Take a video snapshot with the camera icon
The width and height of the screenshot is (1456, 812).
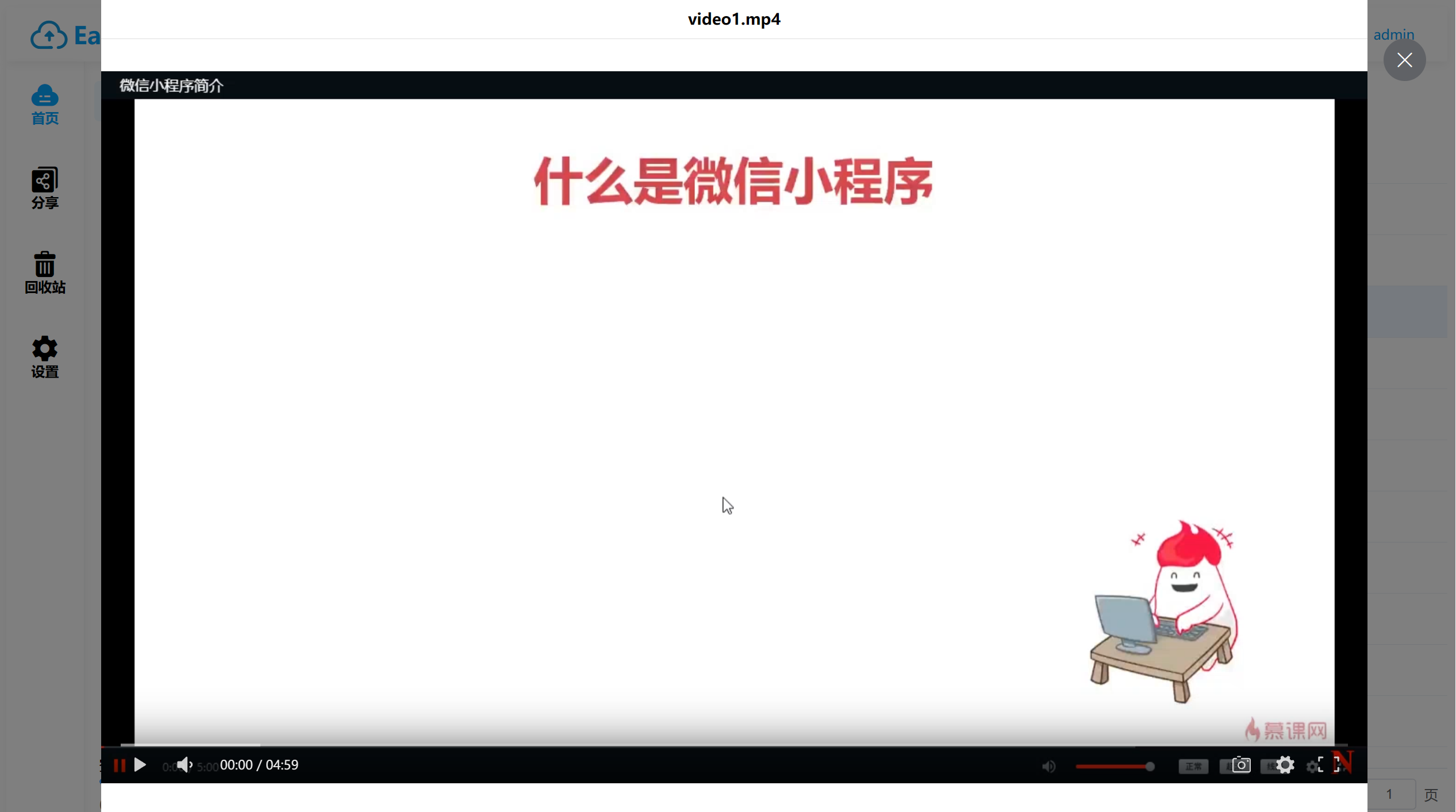pyautogui.click(x=1240, y=765)
